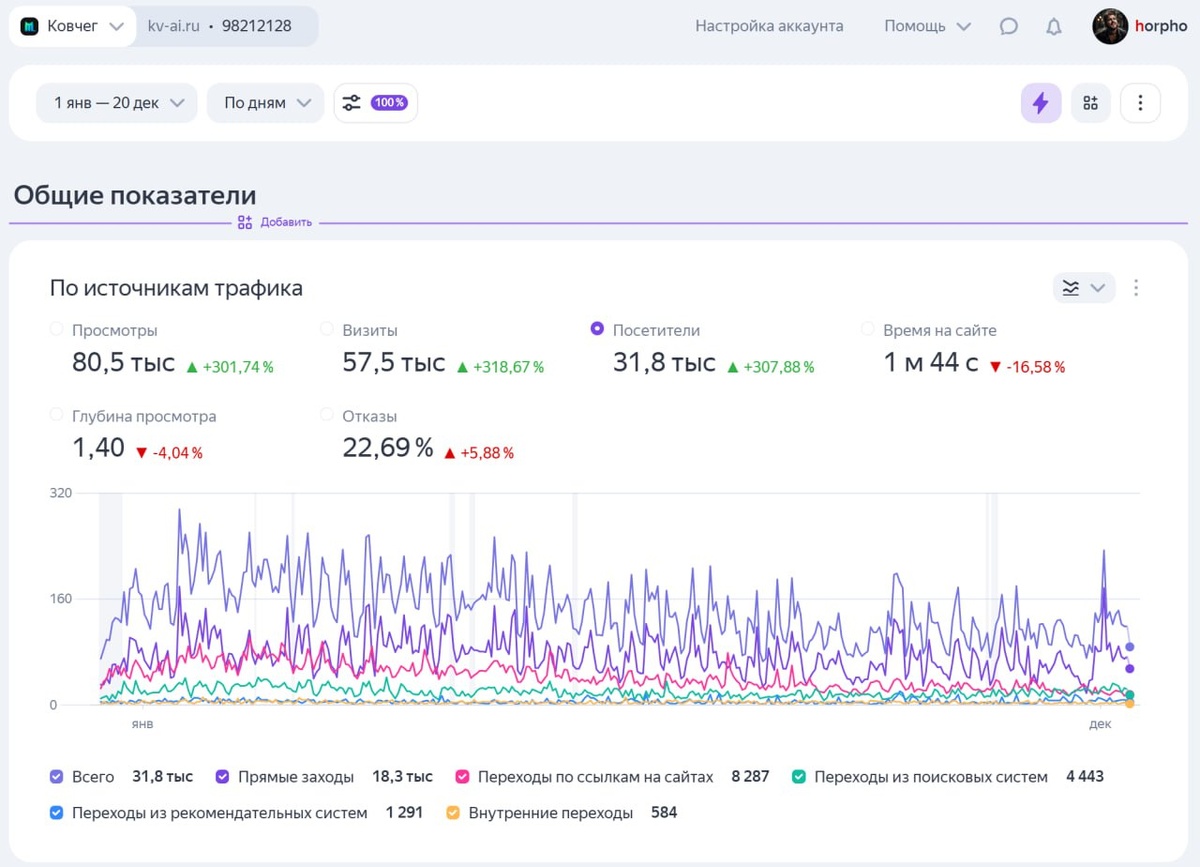Expand the 1 янв — 20 дек date range
Screen dimensions: 1200x867
point(117,103)
